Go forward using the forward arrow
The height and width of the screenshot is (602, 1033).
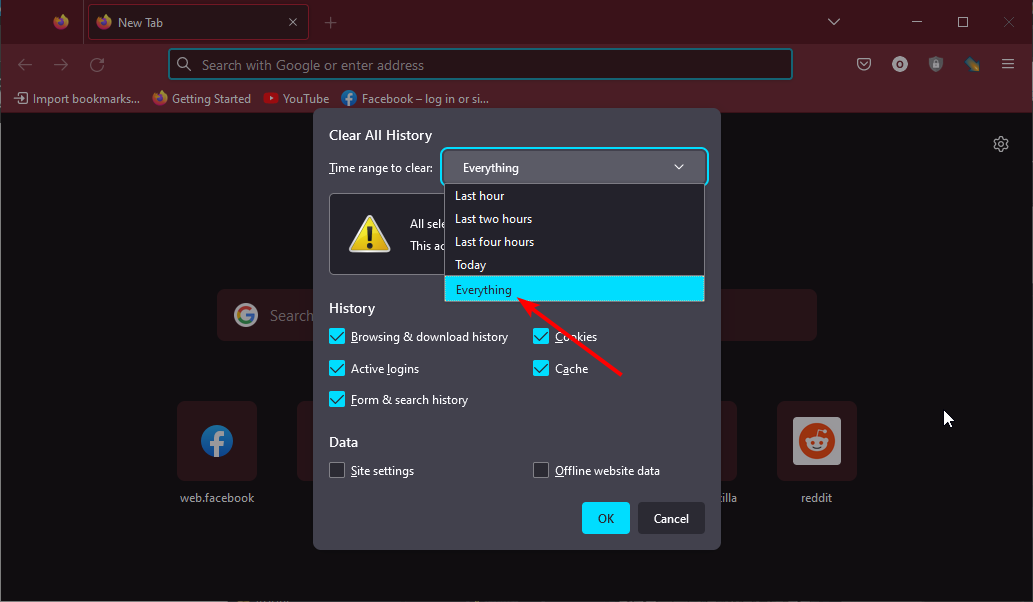click(x=61, y=65)
